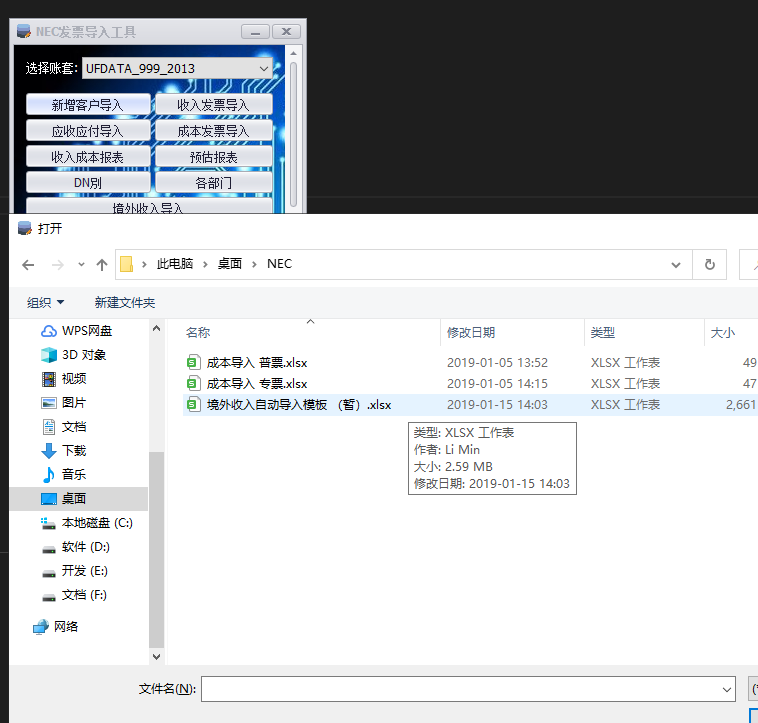Open the 文件名 dropdown arrow

coord(727,689)
